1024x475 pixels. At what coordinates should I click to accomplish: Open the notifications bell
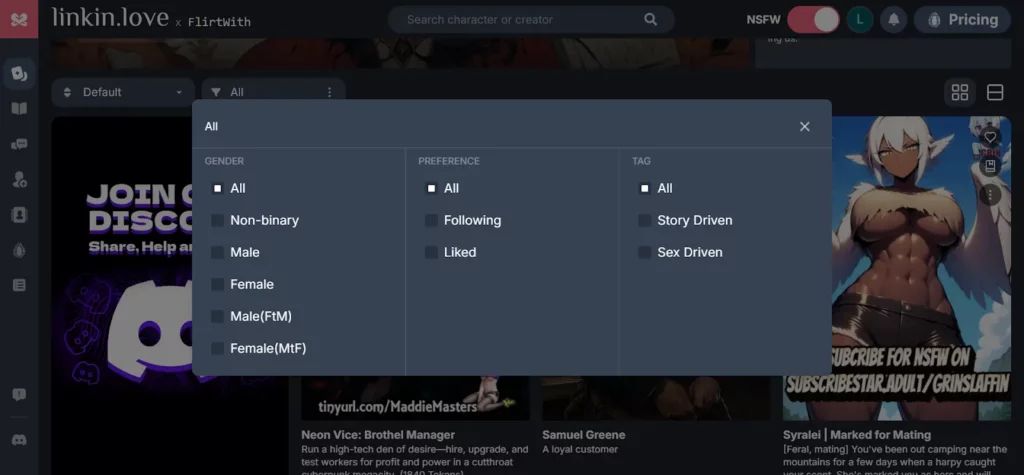click(893, 20)
